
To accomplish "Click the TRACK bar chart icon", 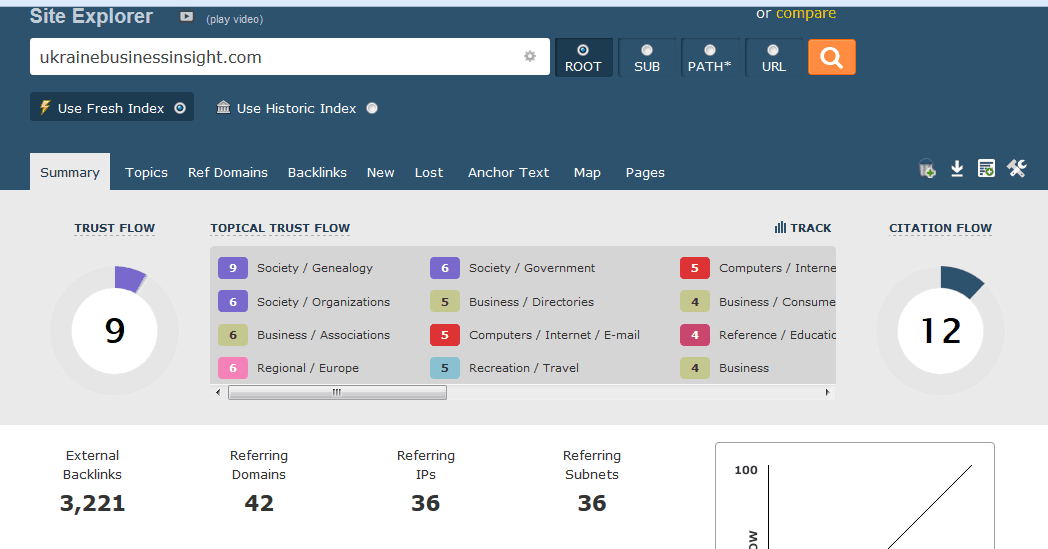I will [x=780, y=227].
